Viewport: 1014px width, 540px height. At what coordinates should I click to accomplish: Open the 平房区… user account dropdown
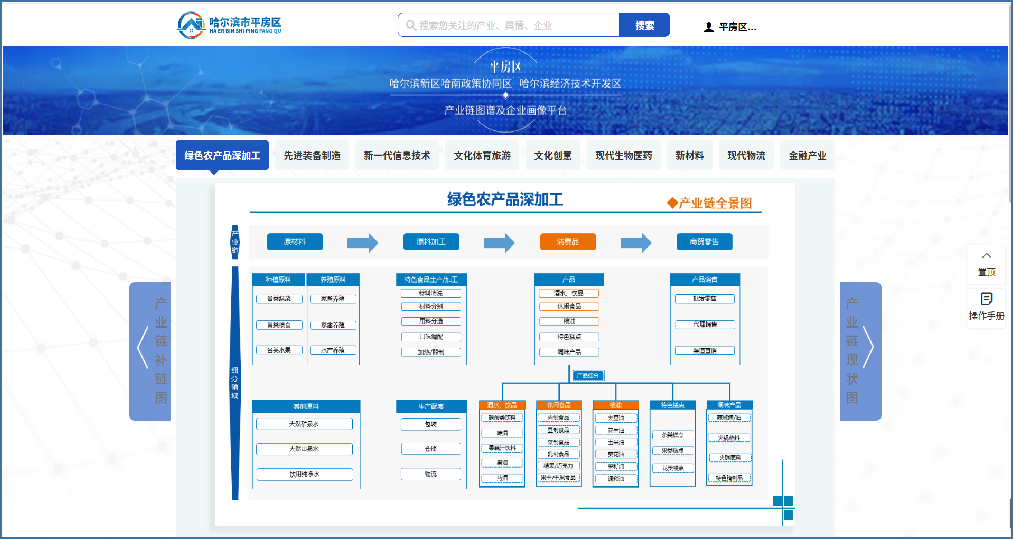click(x=737, y=27)
